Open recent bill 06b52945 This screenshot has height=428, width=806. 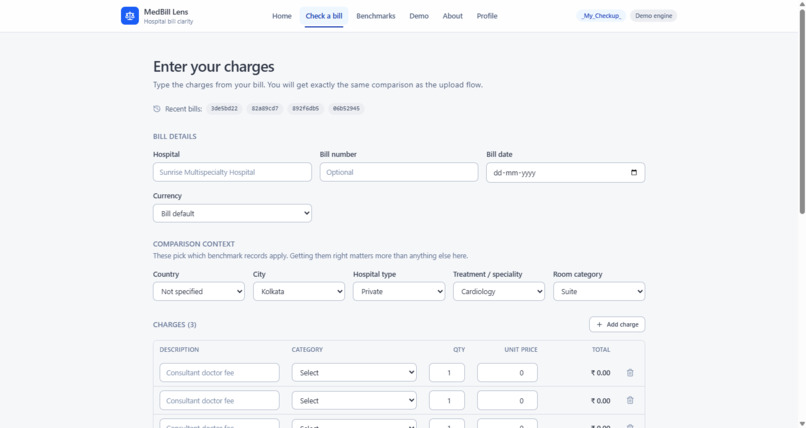[x=346, y=109]
